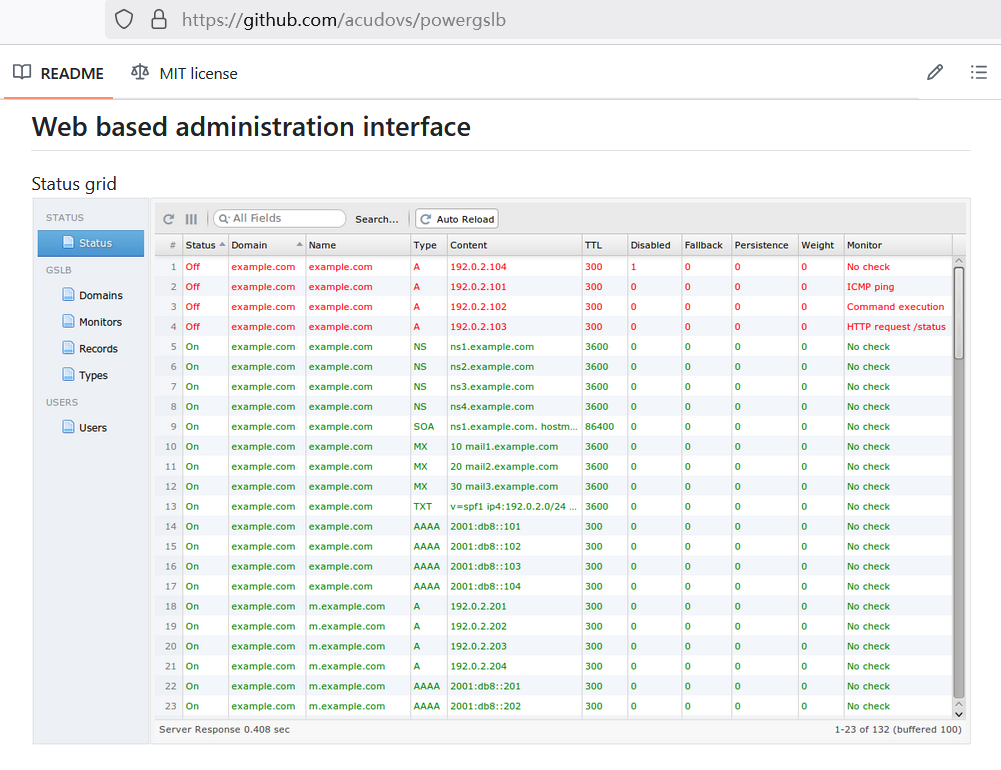The height and width of the screenshot is (770, 1001).
Task: Click the pencil edit README icon
Action: pos(935,72)
